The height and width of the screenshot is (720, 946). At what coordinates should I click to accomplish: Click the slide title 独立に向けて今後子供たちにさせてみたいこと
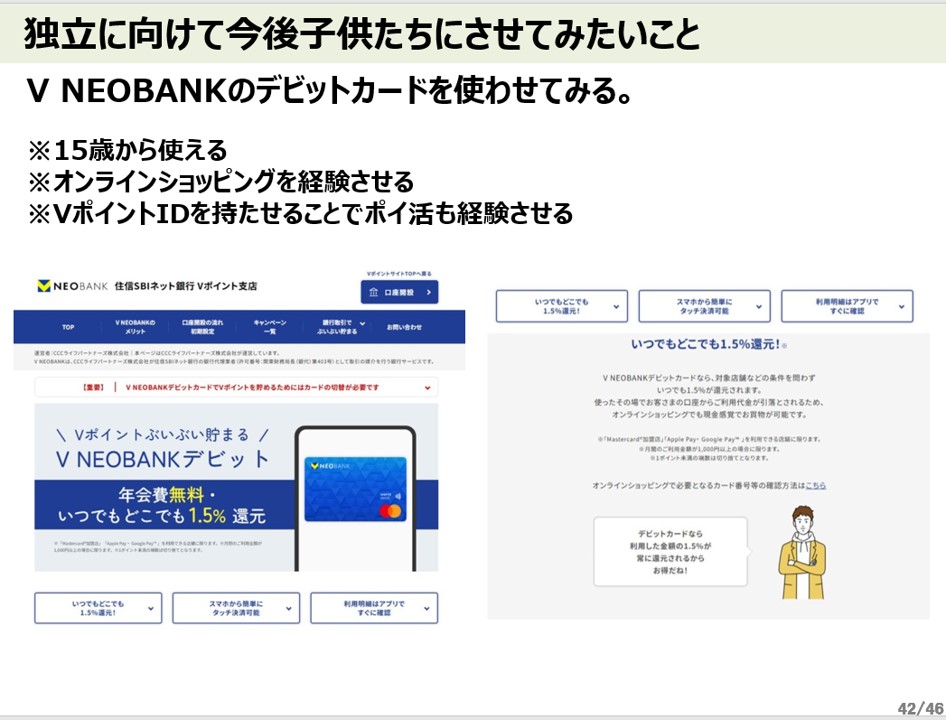[362, 34]
